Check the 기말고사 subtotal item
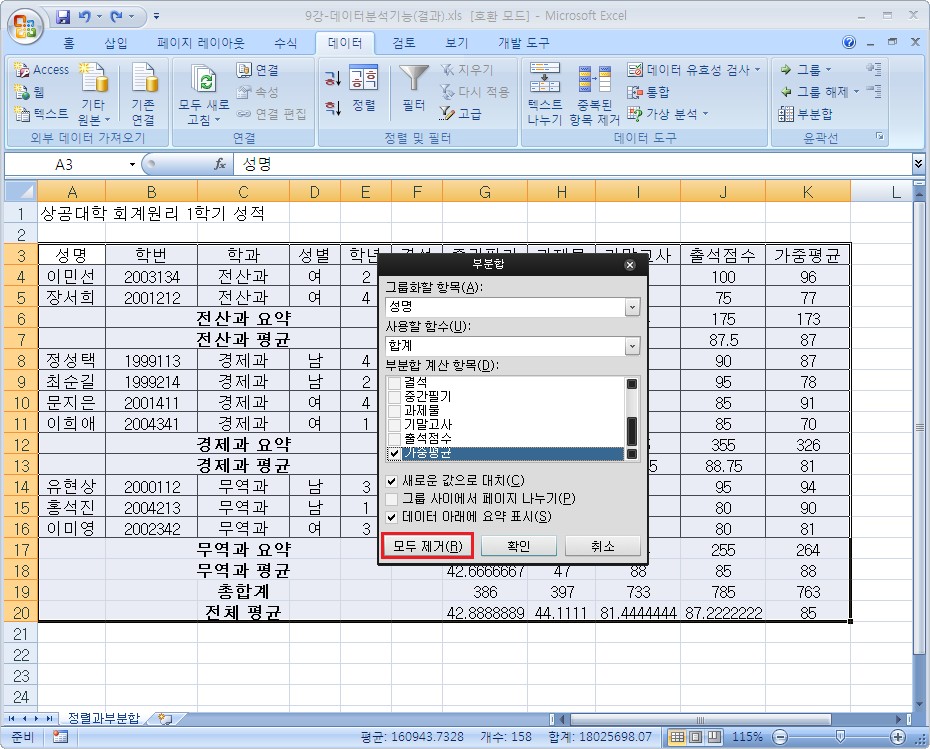The width and height of the screenshot is (930, 749). pos(394,425)
